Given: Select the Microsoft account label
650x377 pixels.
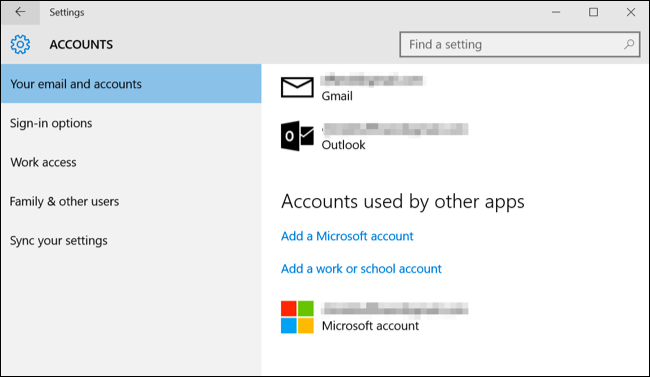Looking at the screenshot, I should tap(370, 326).
